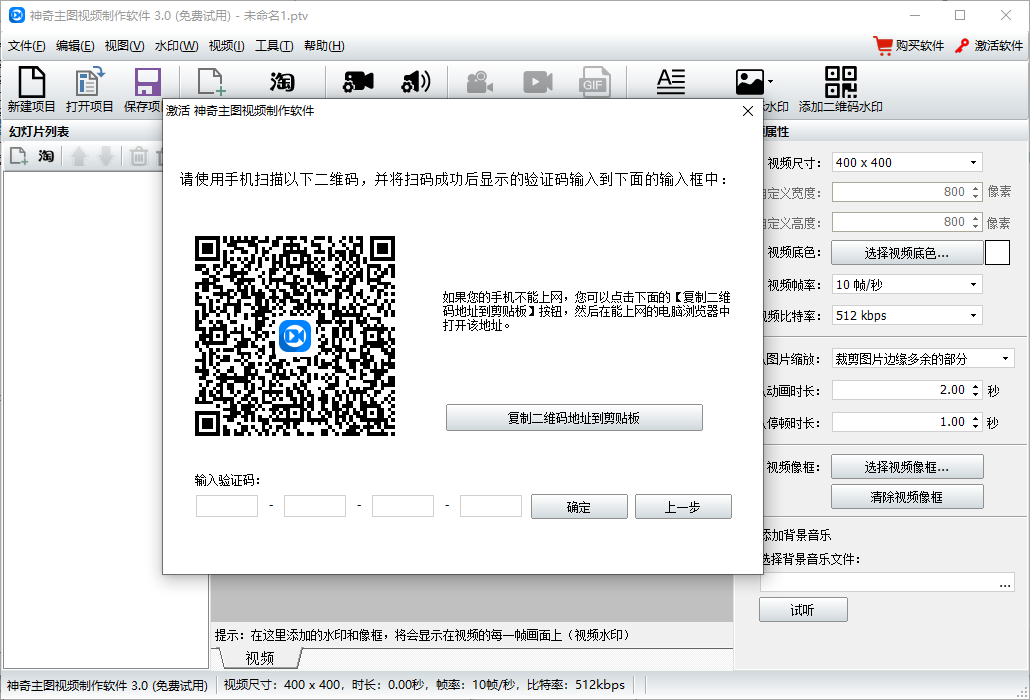Click the 确定 button in the dialog

click(579, 507)
